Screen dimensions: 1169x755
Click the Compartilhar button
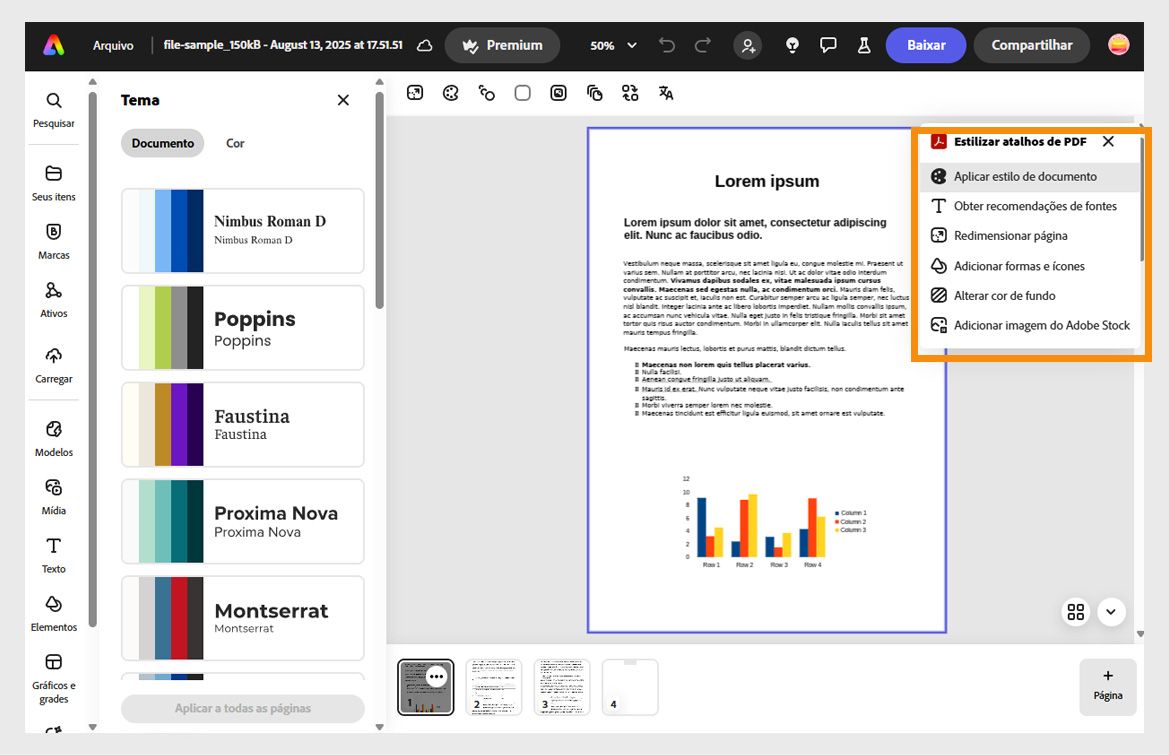(x=1031, y=45)
